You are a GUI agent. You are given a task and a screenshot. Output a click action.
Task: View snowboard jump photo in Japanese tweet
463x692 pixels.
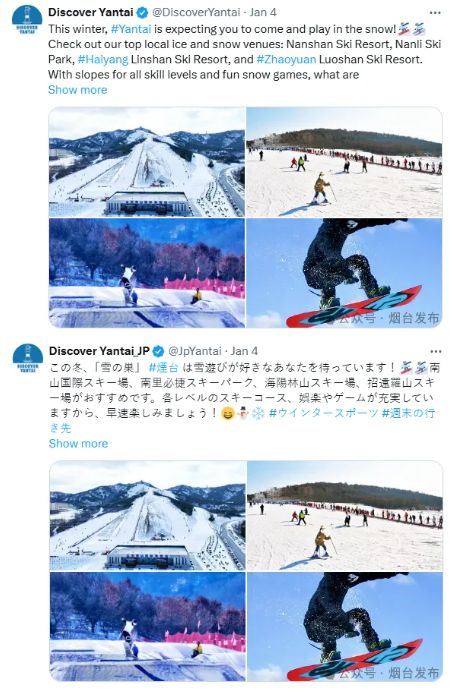(x=345, y=627)
